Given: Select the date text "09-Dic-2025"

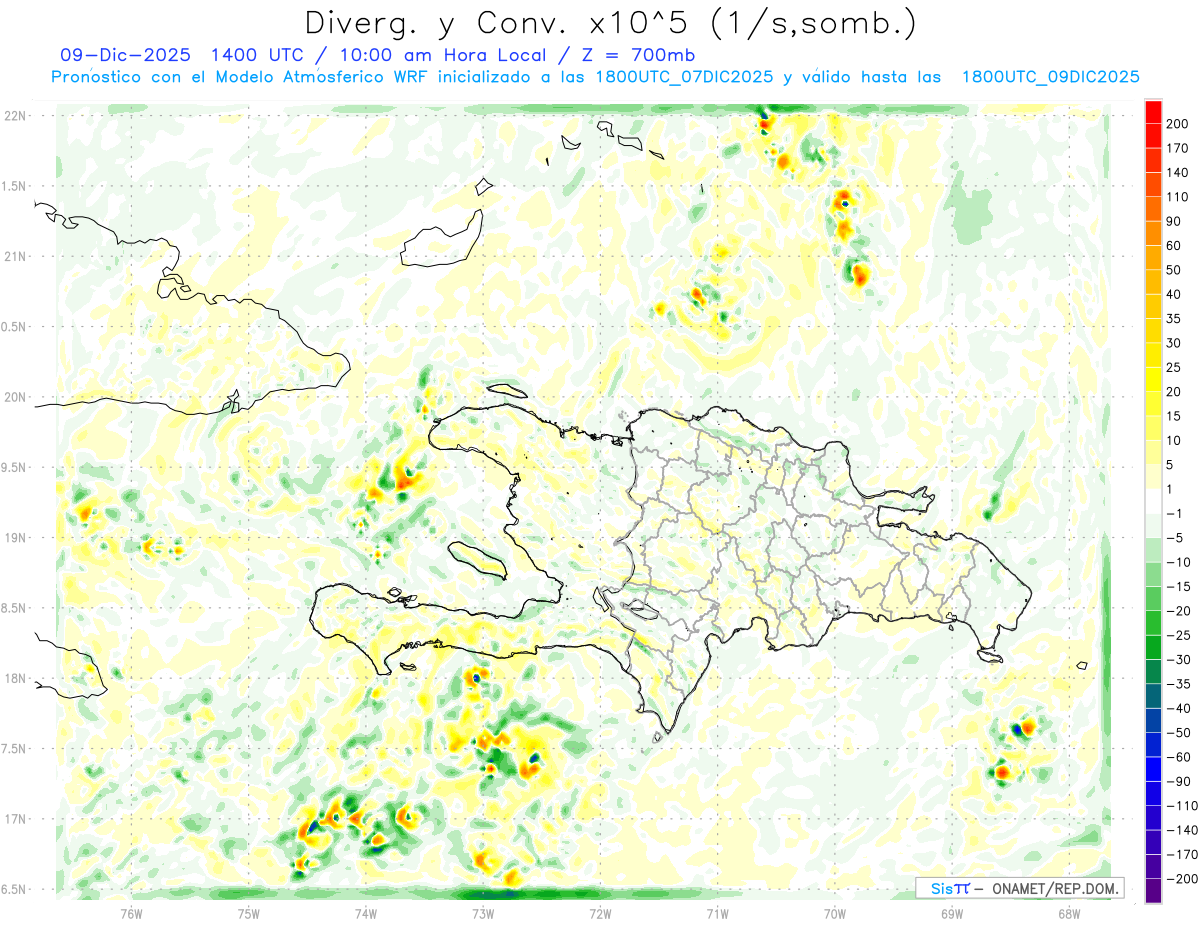Looking at the screenshot, I should (x=126, y=55).
